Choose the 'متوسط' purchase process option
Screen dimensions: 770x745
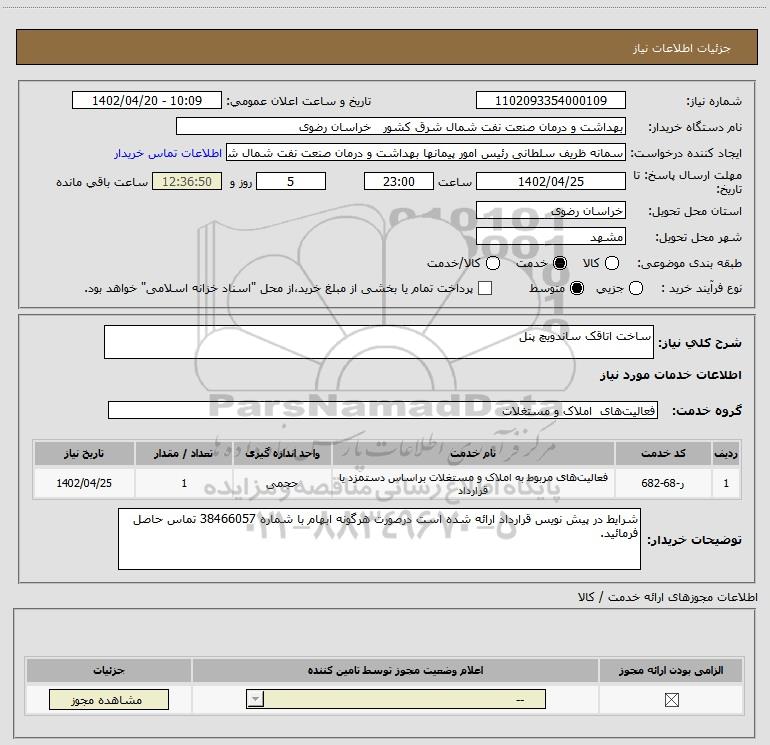(x=577, y=288)
